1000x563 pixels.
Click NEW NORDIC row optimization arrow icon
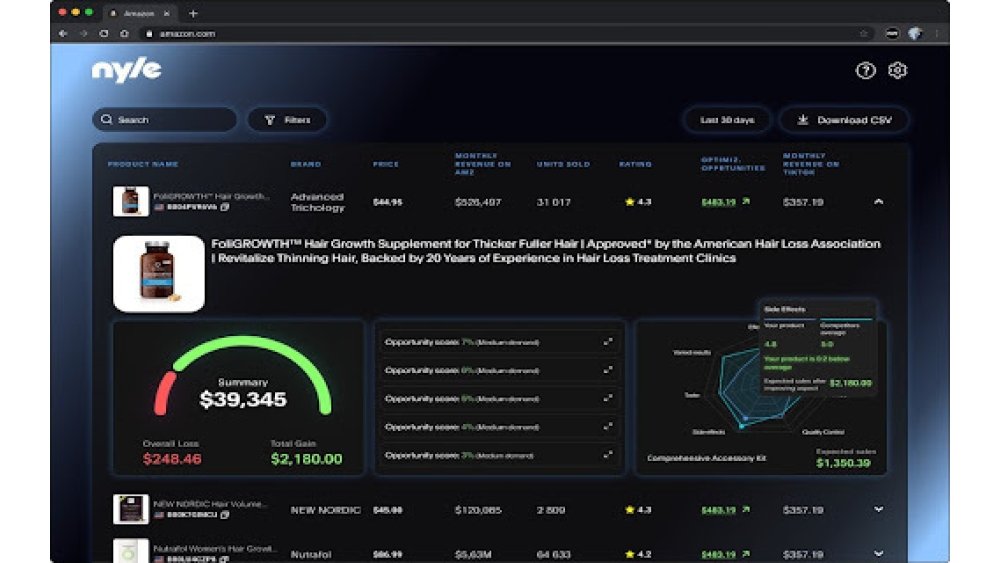point(746,509)
